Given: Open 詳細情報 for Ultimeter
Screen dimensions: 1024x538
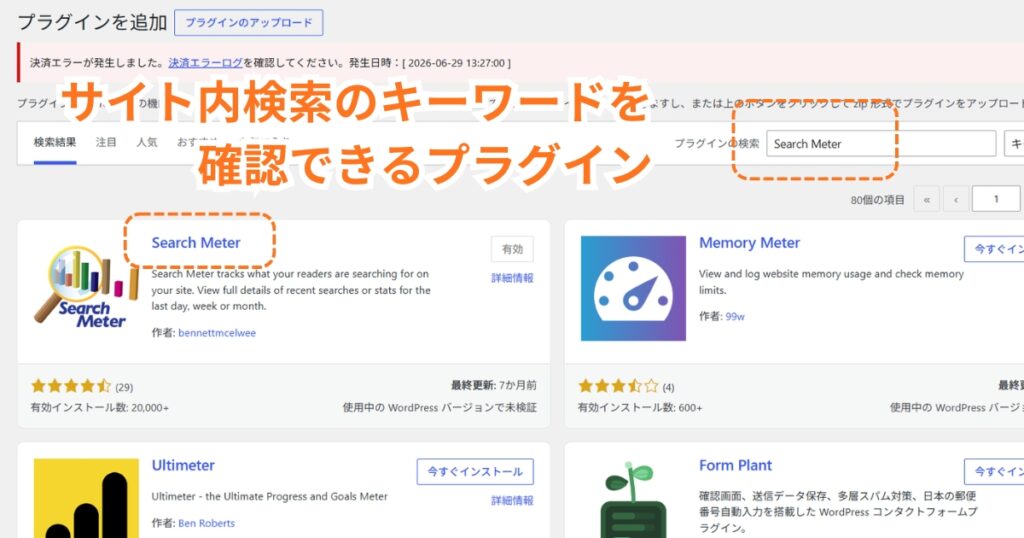Looking at the screenshot, I should coord(512,501).
